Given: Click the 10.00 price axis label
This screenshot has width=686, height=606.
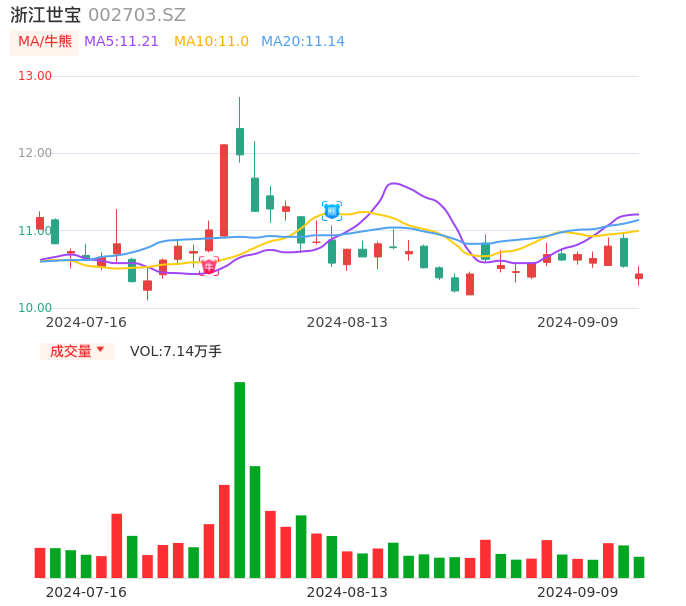Looking at the screenshot, I should click(x=35, y=308).
